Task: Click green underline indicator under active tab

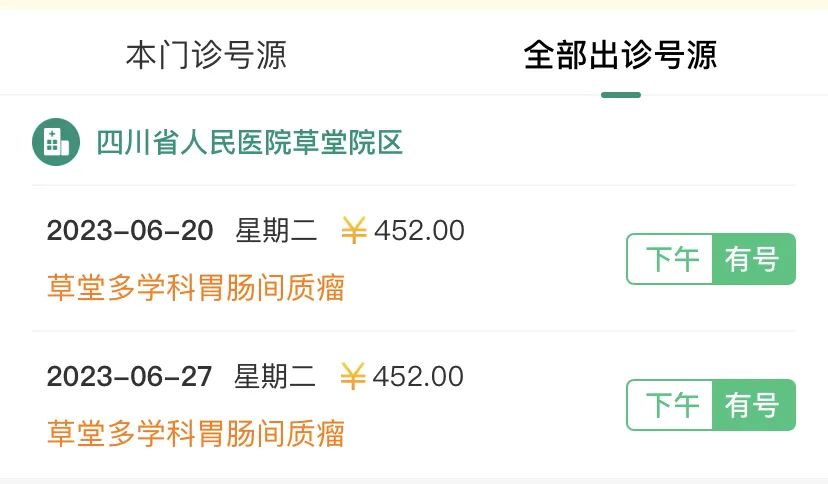Action: (x=621, y=95)
